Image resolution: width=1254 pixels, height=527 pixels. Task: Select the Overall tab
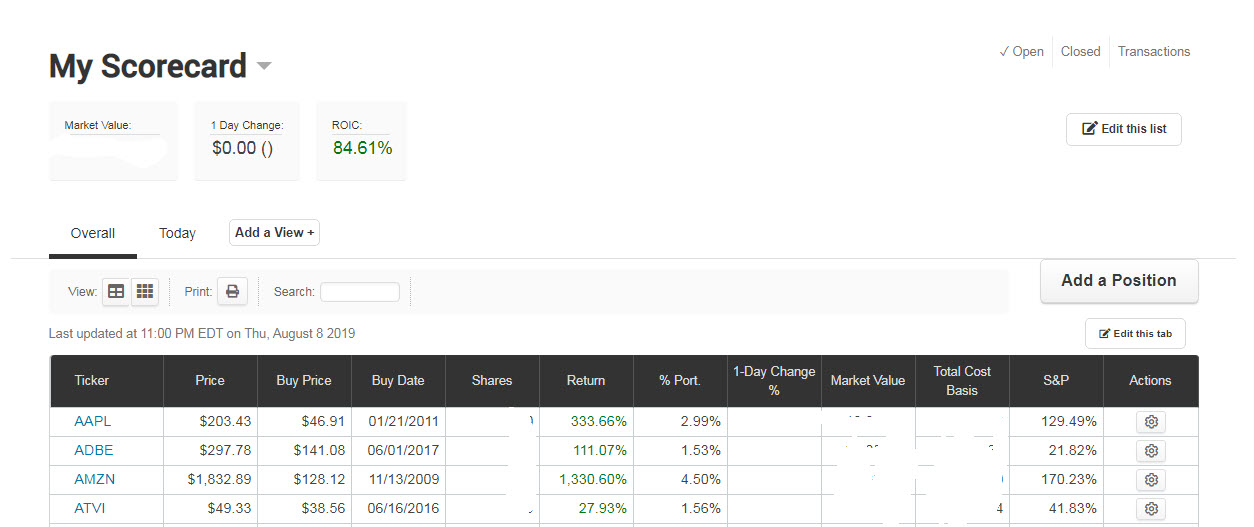pos(93,233)
